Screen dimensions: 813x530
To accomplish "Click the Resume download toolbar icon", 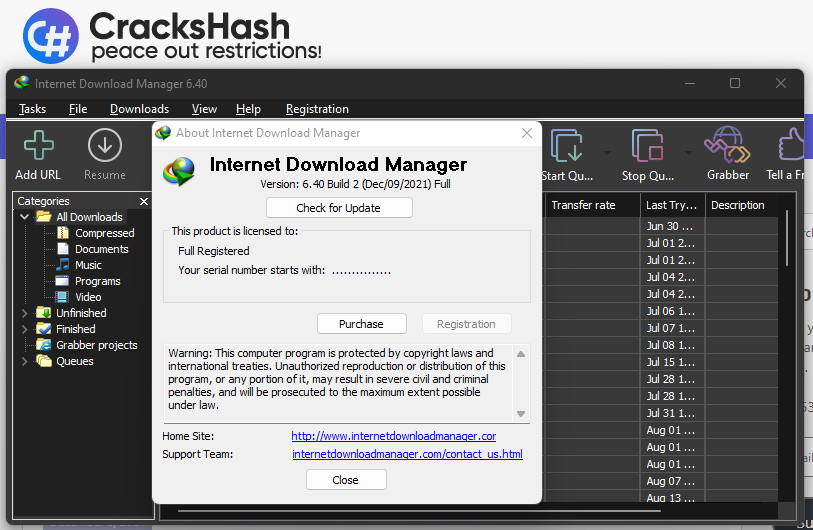I will [x=105, y=145].
